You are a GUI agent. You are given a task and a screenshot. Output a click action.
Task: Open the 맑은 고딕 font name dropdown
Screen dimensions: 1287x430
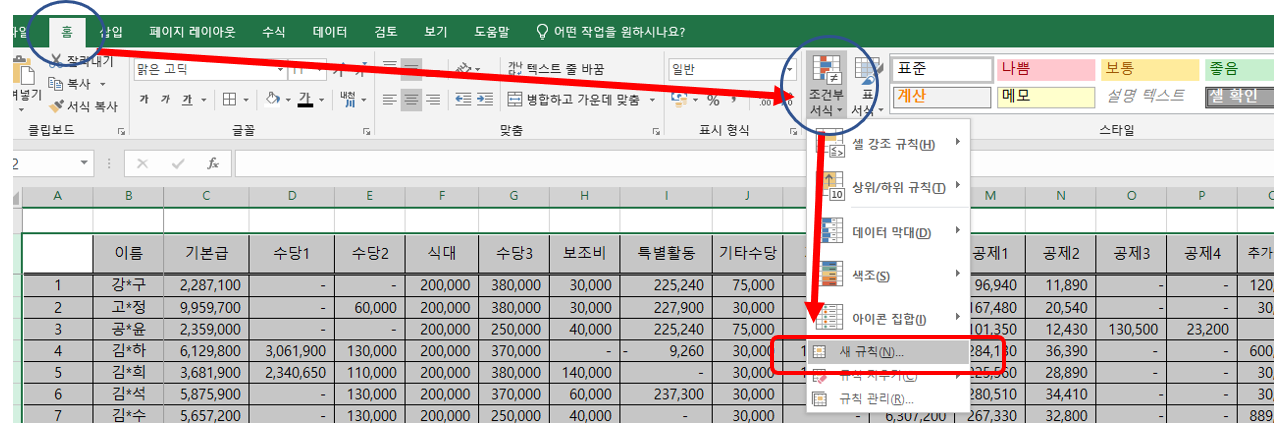point(282,69)
